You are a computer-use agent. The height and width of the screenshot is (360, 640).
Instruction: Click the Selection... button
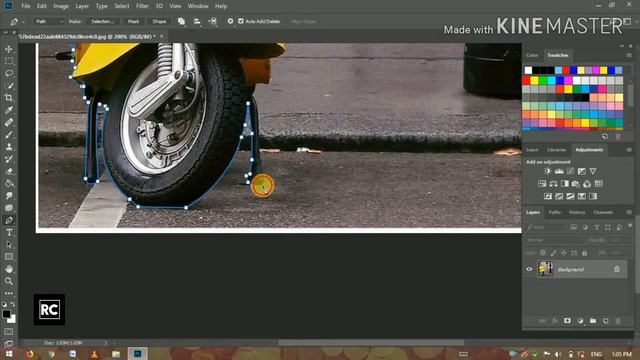(x=102, y=21)
